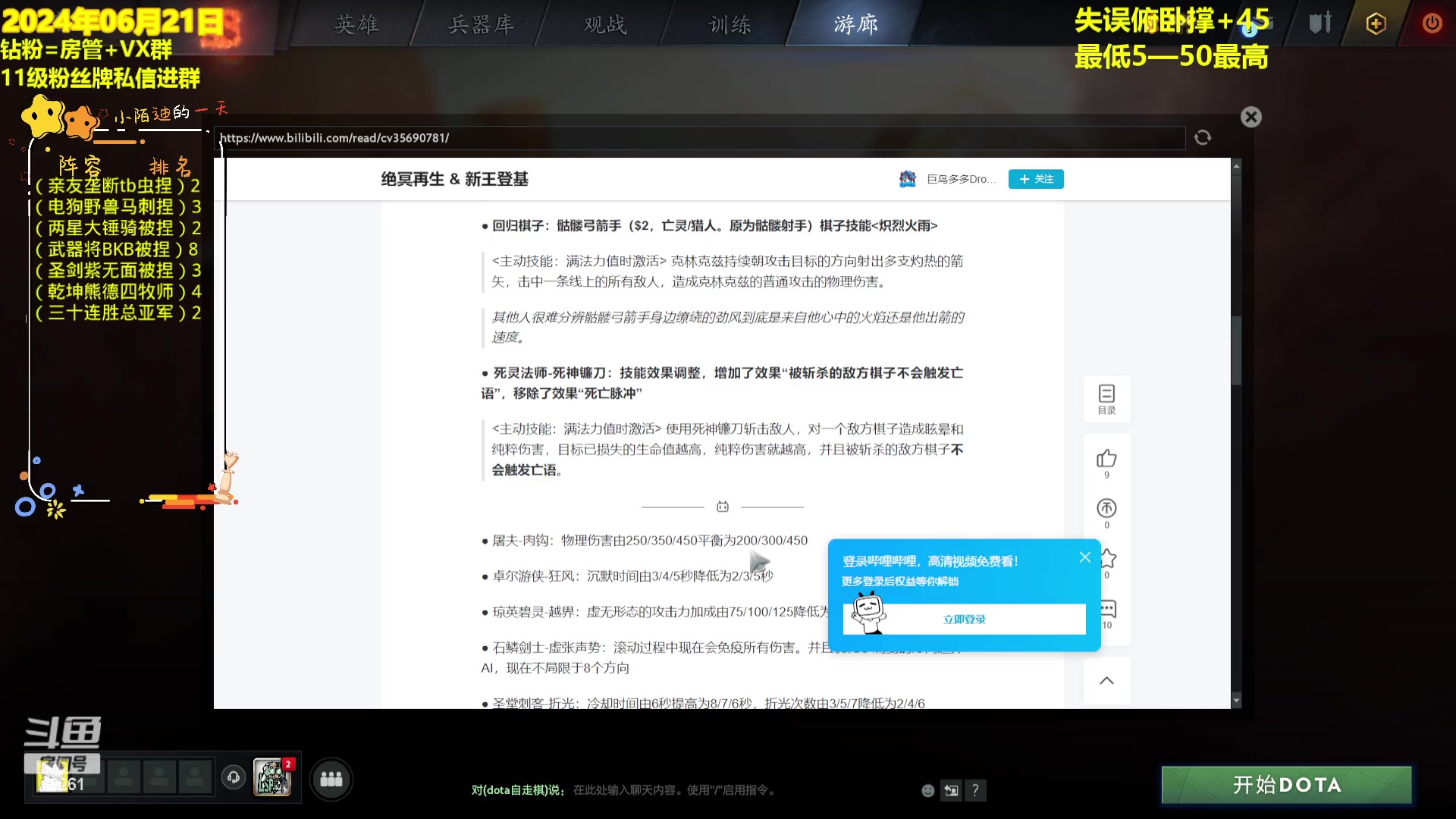Click the red power quit icon

pos(1432,23)
